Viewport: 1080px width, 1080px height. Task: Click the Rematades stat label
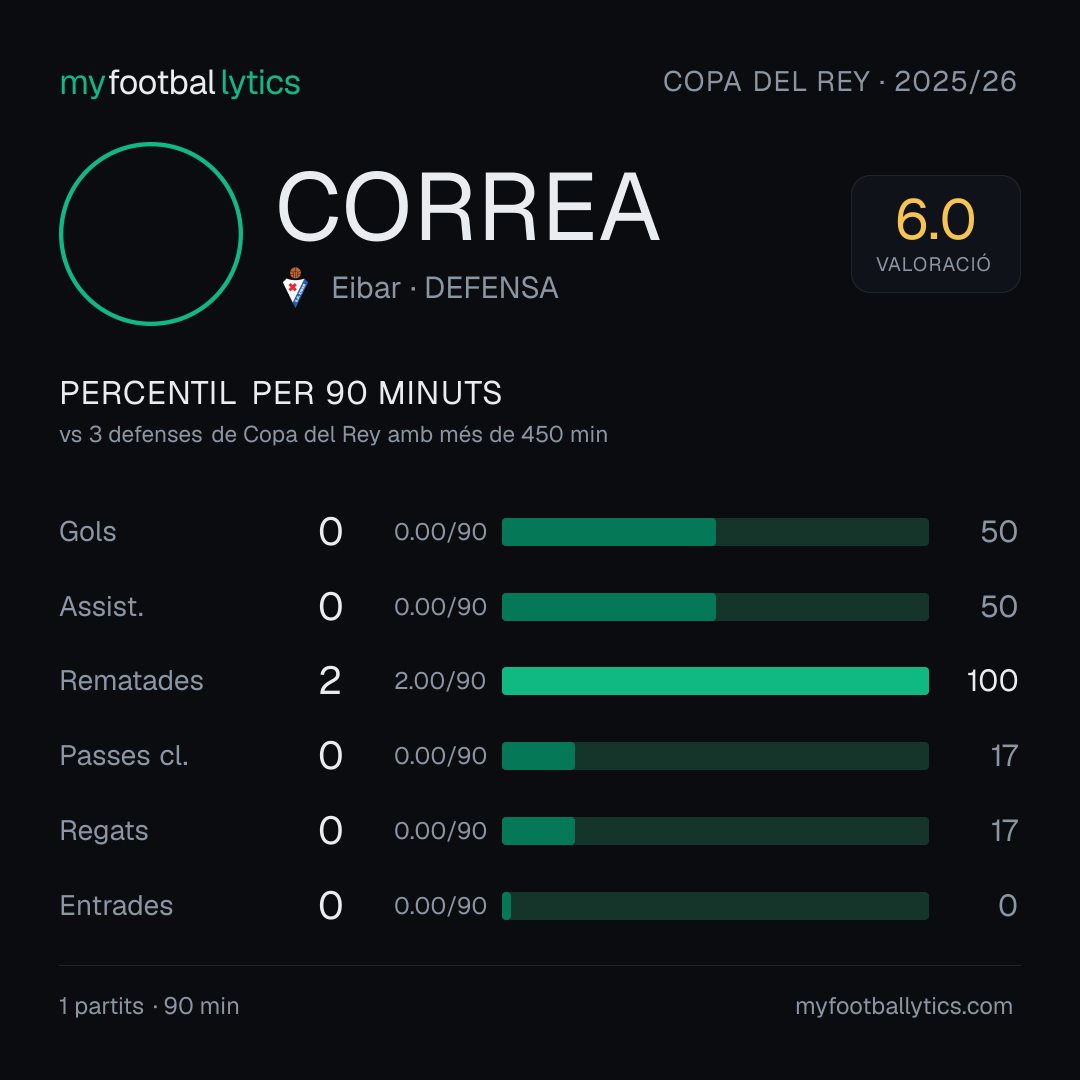[132, 681]
